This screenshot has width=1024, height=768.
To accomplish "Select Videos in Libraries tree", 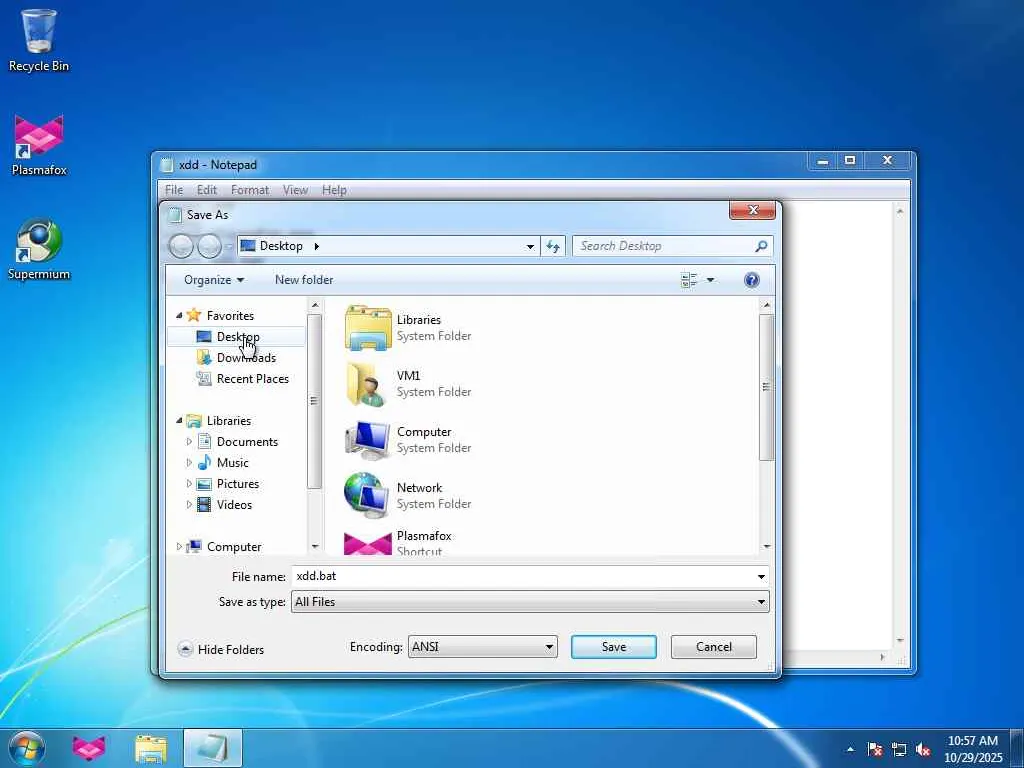I will (x=234, y=505).
